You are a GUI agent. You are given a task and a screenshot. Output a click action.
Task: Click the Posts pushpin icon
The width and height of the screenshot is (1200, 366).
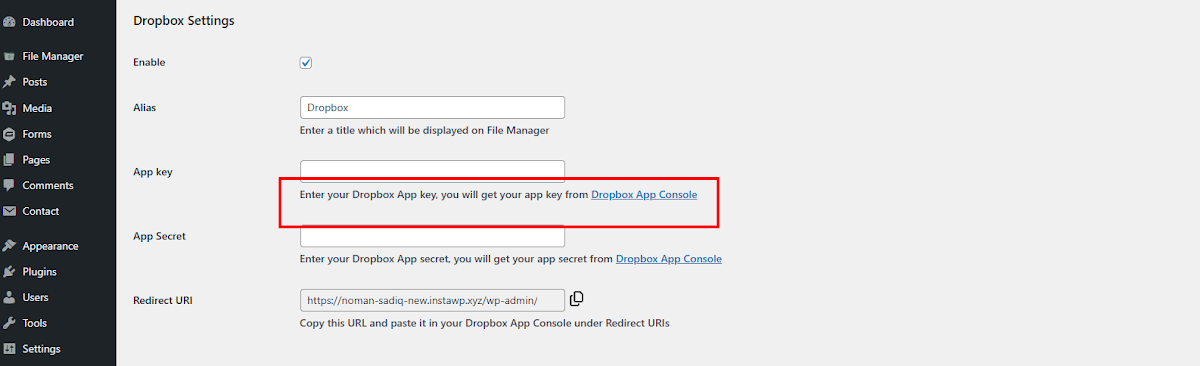(x=9, y=82)
